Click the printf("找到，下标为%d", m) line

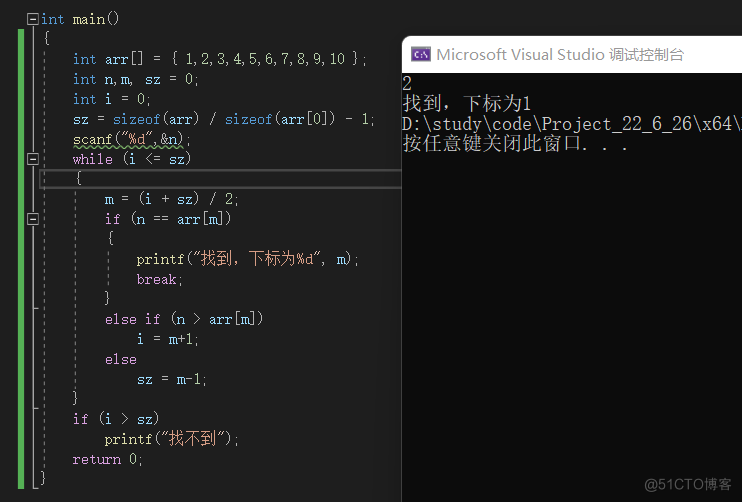click(x=247, y=259)
